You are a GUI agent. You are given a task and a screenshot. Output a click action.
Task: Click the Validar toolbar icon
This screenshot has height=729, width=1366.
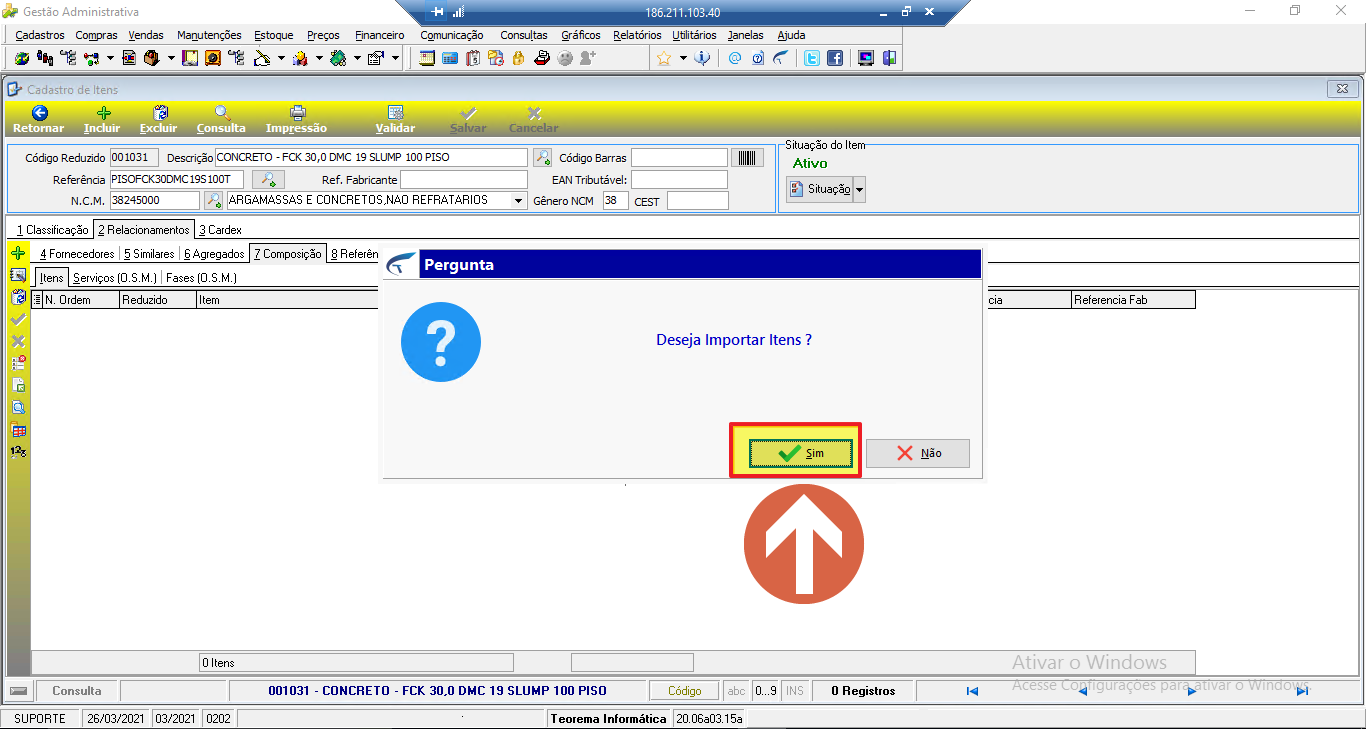pyautogui.click(x=395, y=113)
